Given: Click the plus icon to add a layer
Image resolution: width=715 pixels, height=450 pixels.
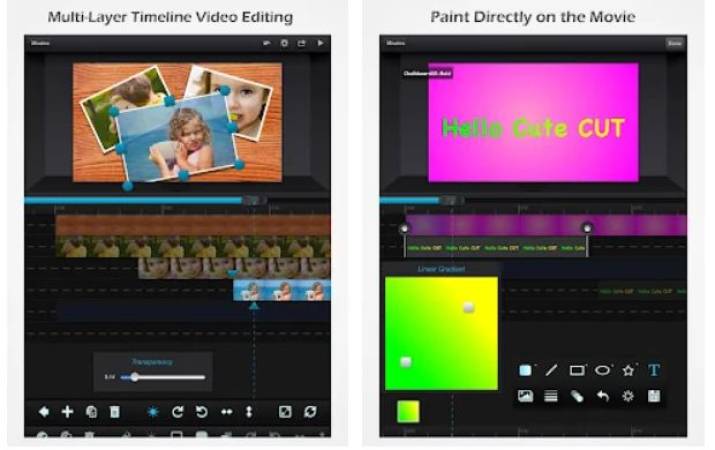Looking at the screenshot, I should [67, 411].
